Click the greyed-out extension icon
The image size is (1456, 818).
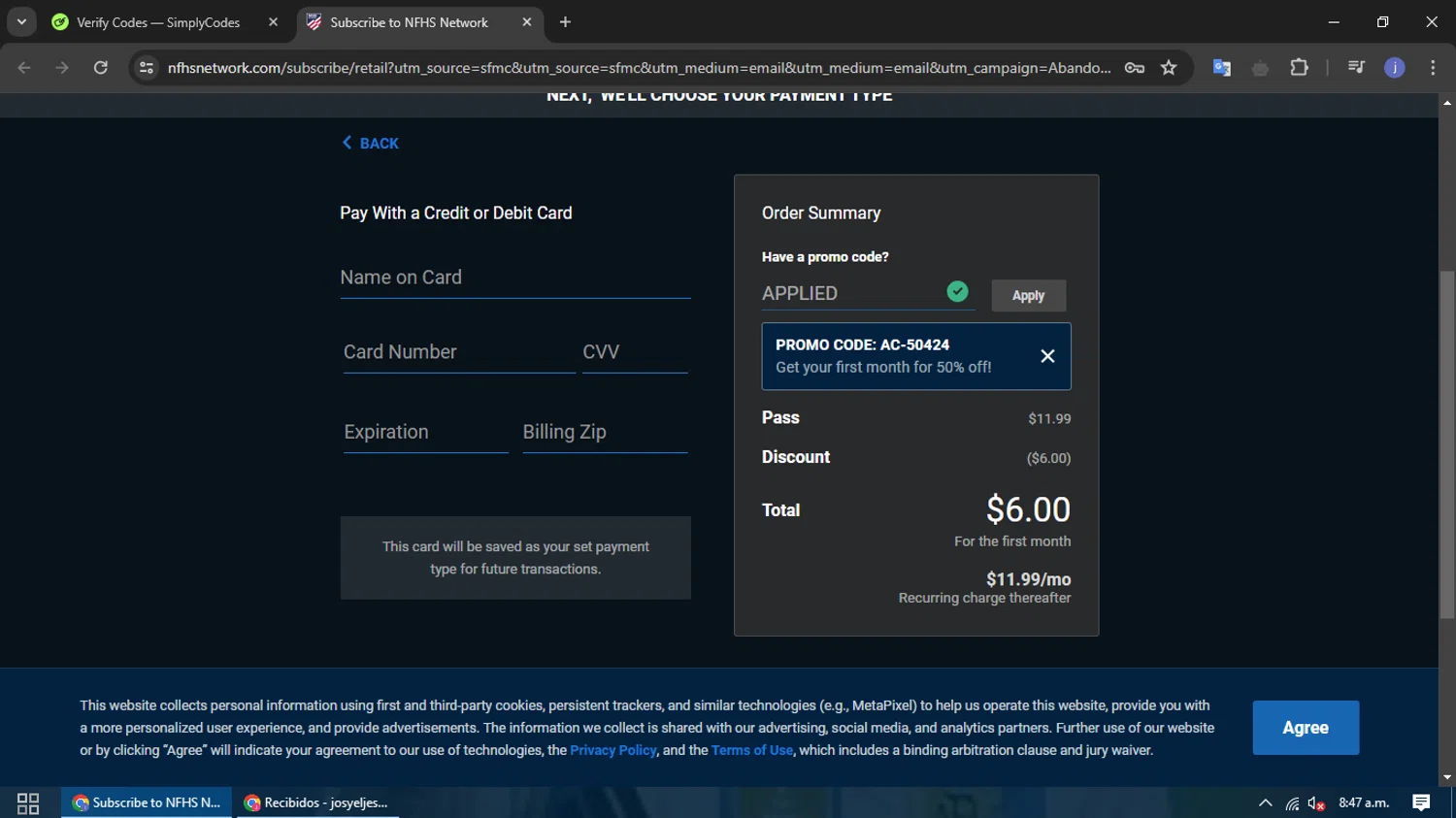(x=1260, y=68)
